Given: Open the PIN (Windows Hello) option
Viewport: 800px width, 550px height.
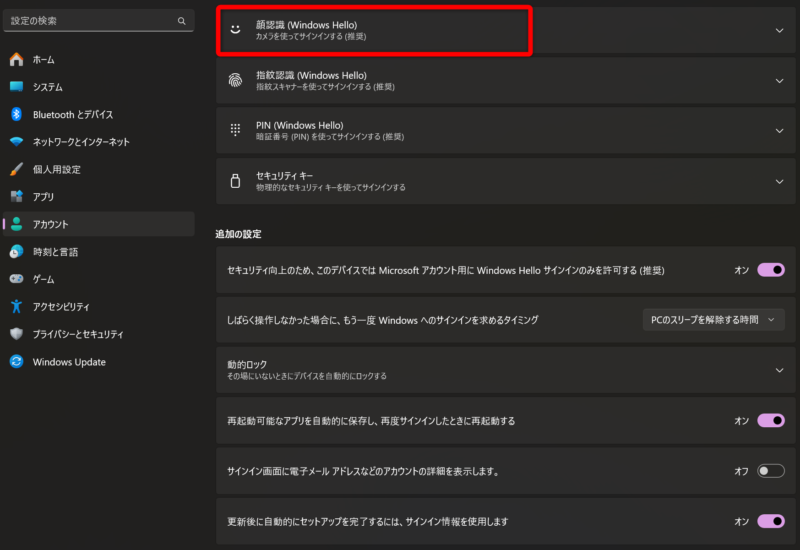Looking at the screenshot, I should click(500, 130).
